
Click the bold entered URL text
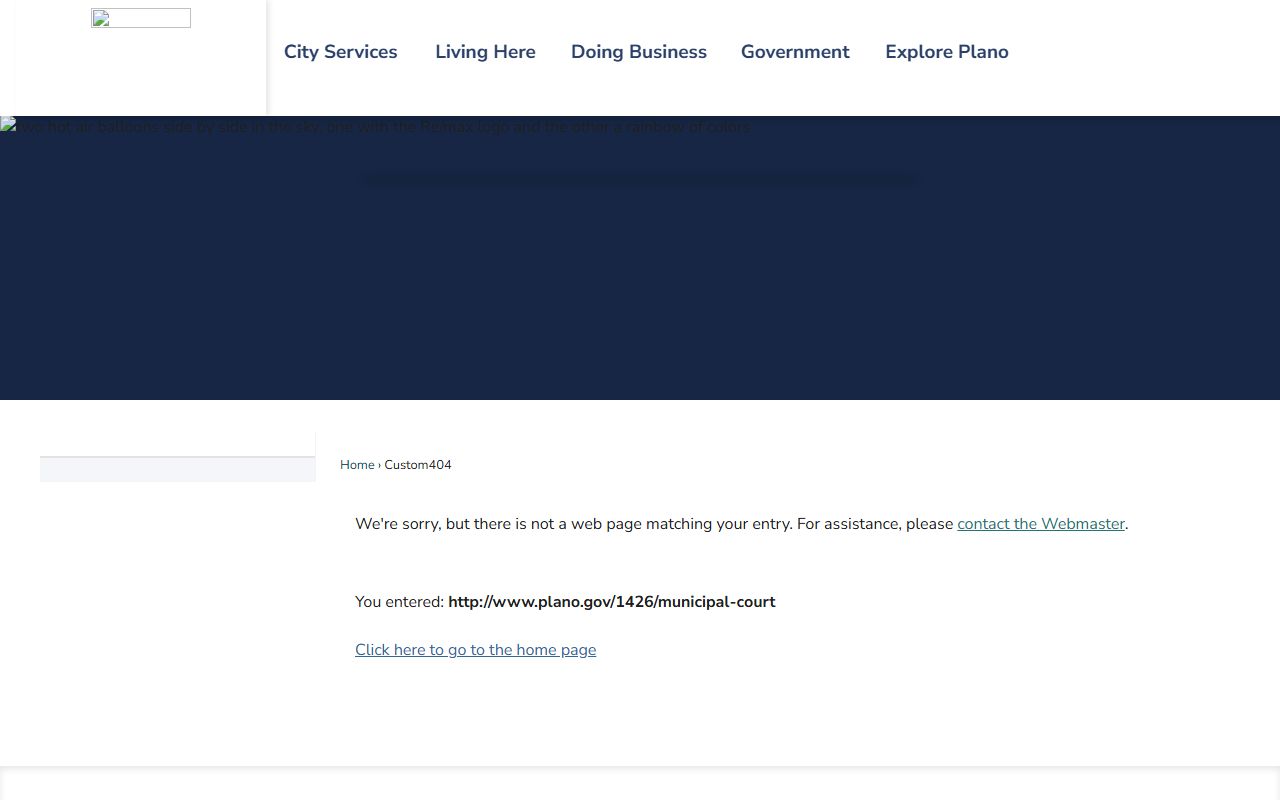(611, 602)
